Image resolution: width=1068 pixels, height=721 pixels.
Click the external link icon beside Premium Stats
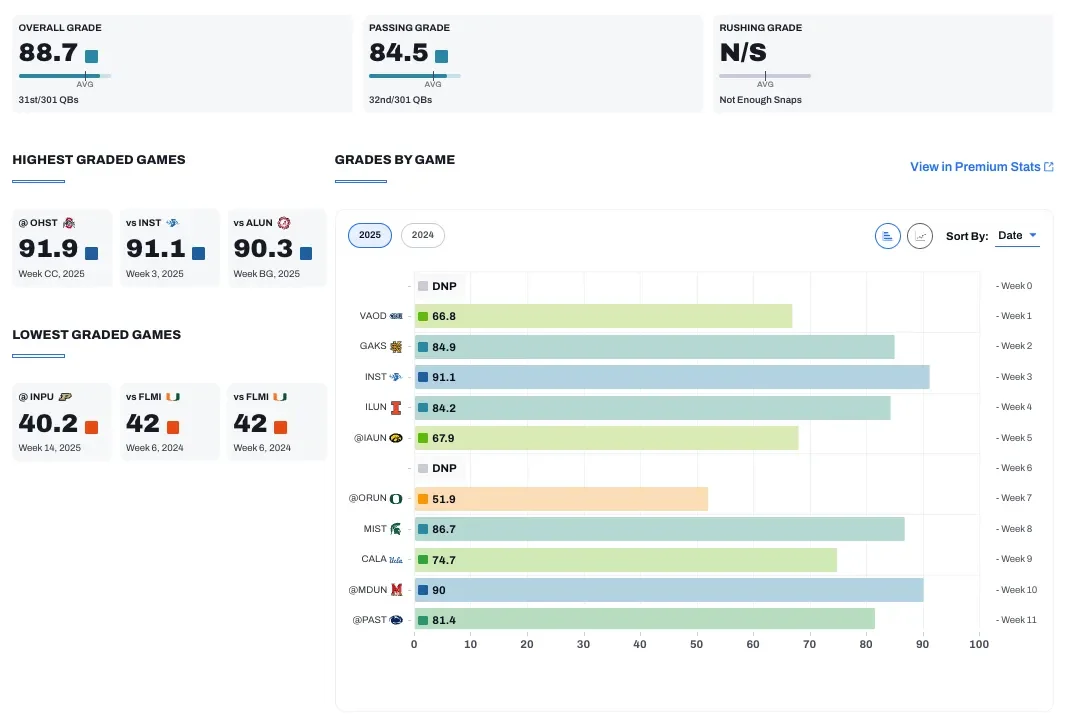pos(1048,167)
